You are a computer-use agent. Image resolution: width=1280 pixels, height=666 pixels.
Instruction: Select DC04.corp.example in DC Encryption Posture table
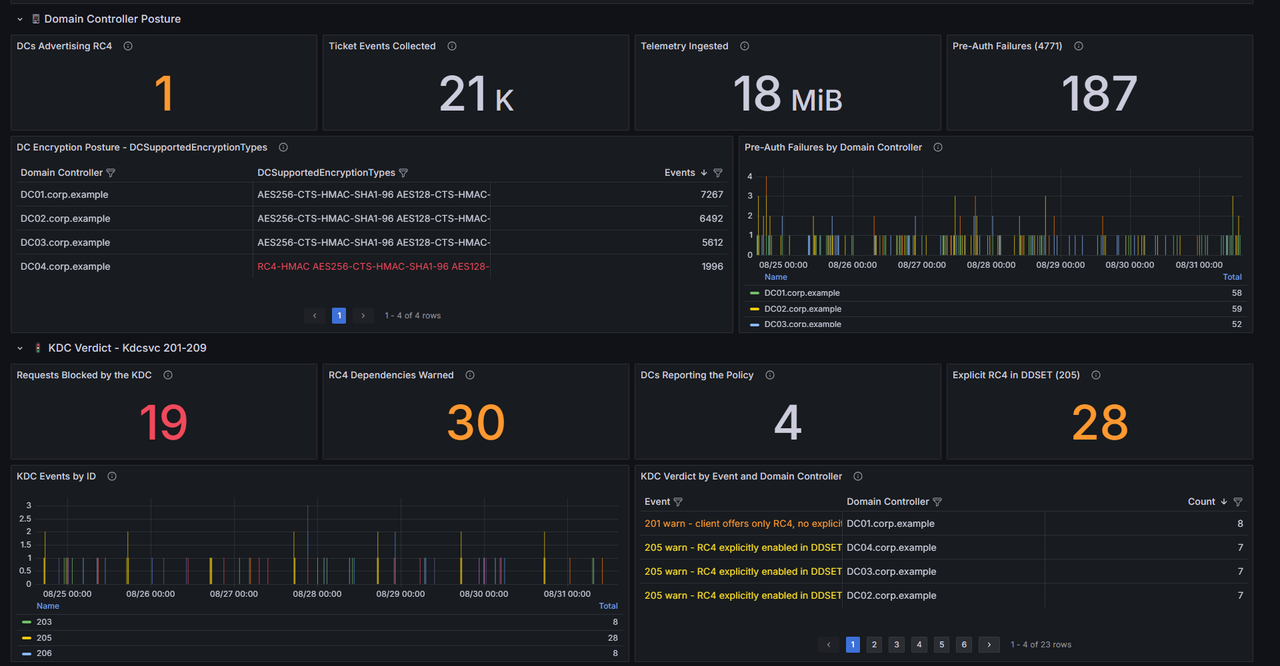point(64,267)
